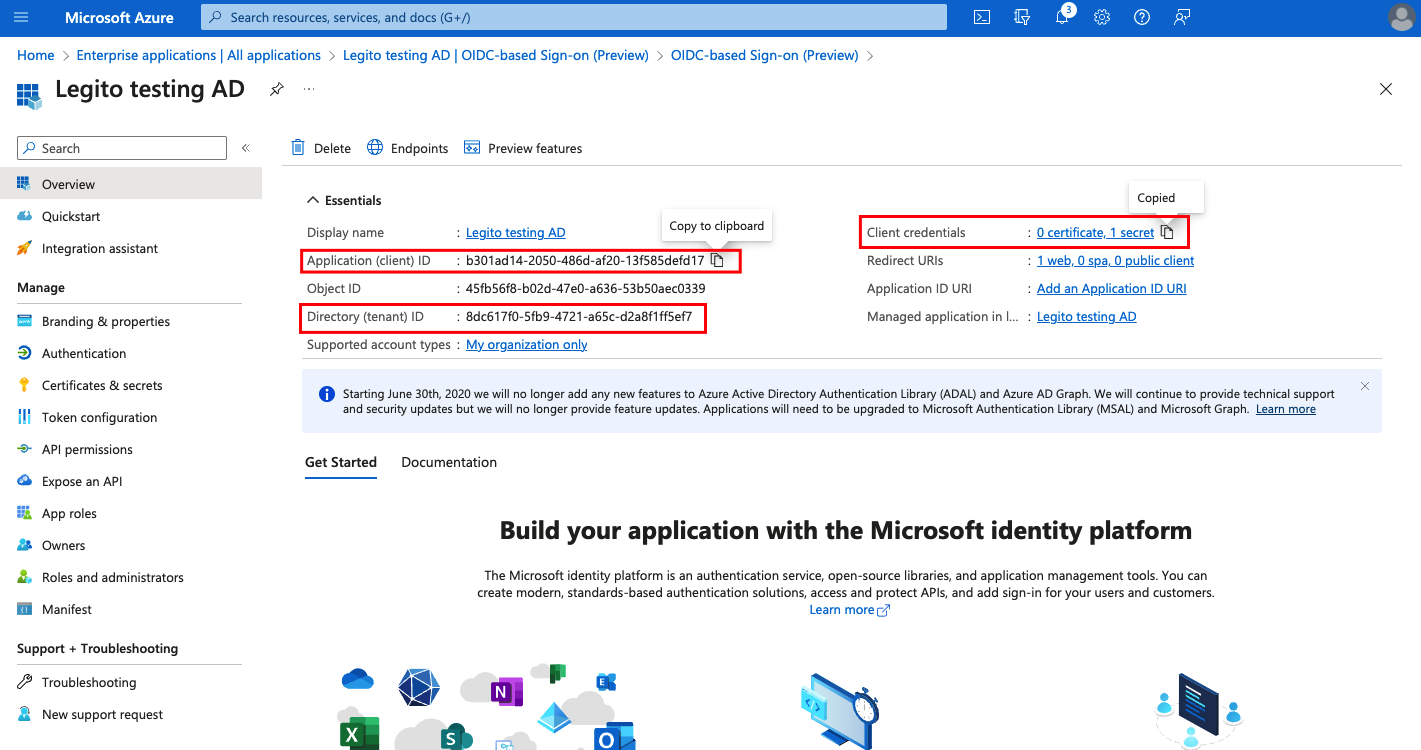Click the Endpoints globe icon
The width and height of the screenshot is (1421, 750).
click(x=375, y=148)
